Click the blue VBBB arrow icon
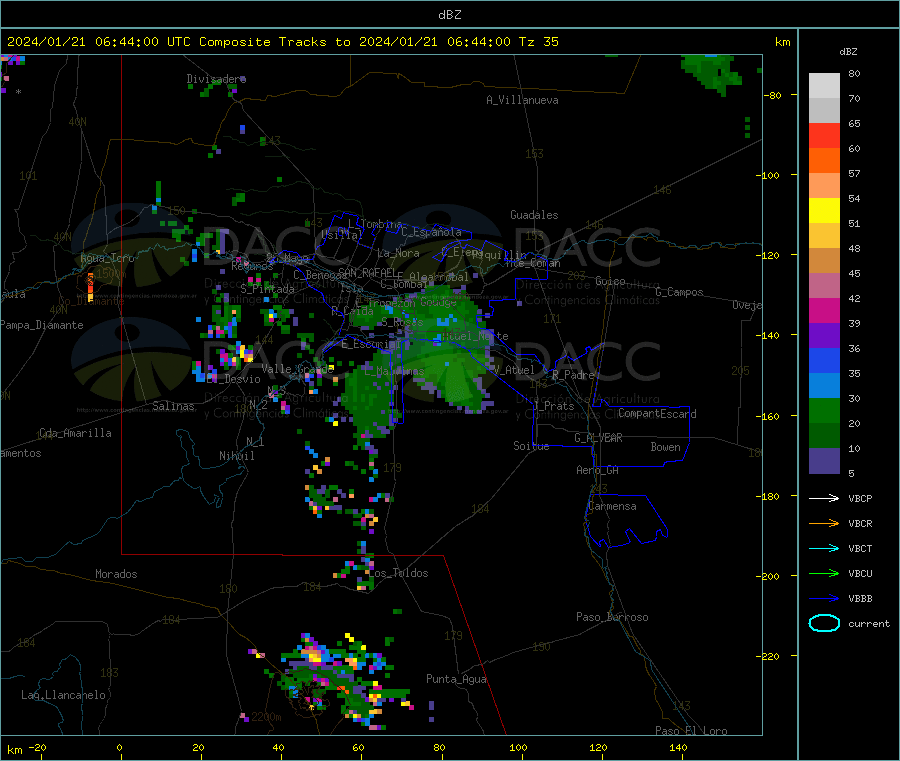The width and height of the screenshot is (900, 761). point(824,599)
